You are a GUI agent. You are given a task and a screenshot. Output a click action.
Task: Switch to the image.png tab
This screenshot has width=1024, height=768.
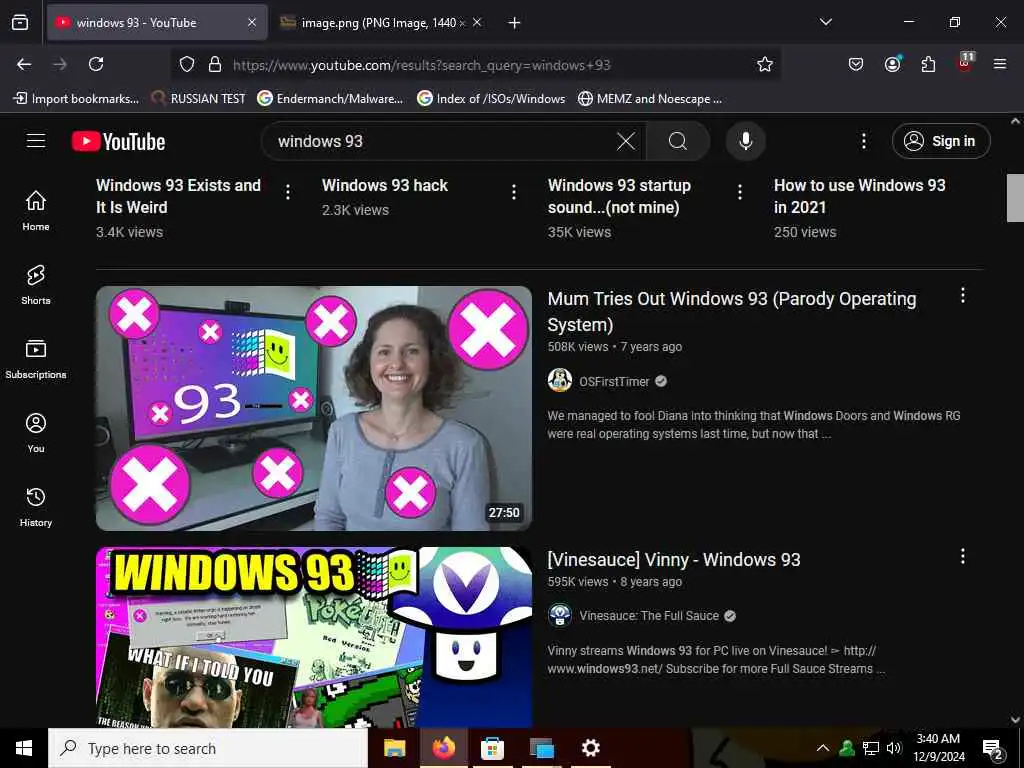click(383, 23)
